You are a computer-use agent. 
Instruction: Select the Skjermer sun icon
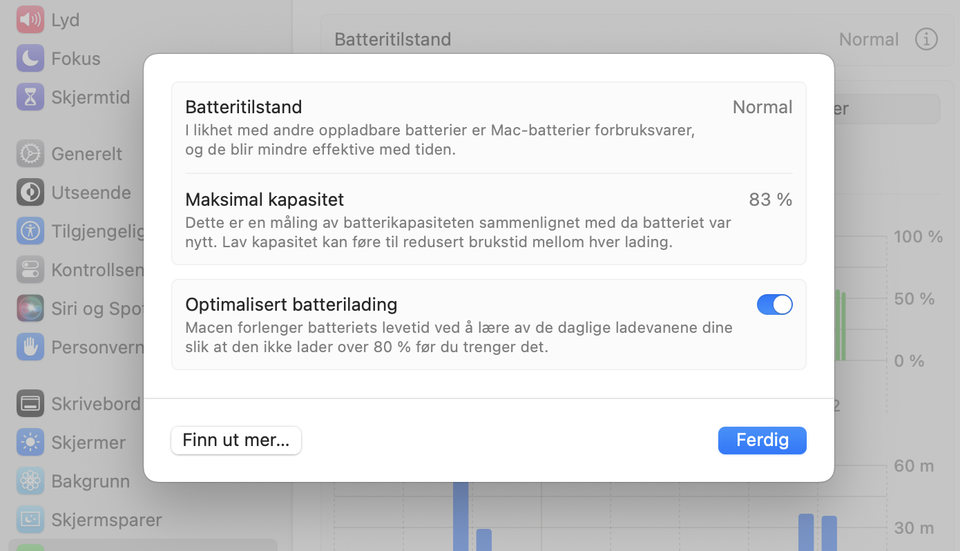pos(30,442)
